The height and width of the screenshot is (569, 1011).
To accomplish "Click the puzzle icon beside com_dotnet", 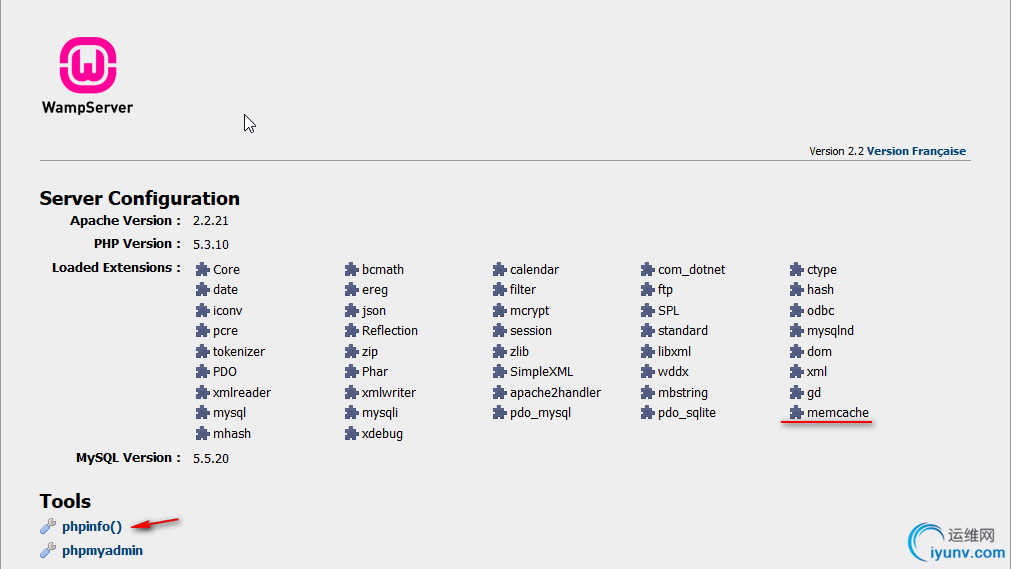I will [648, 270].
